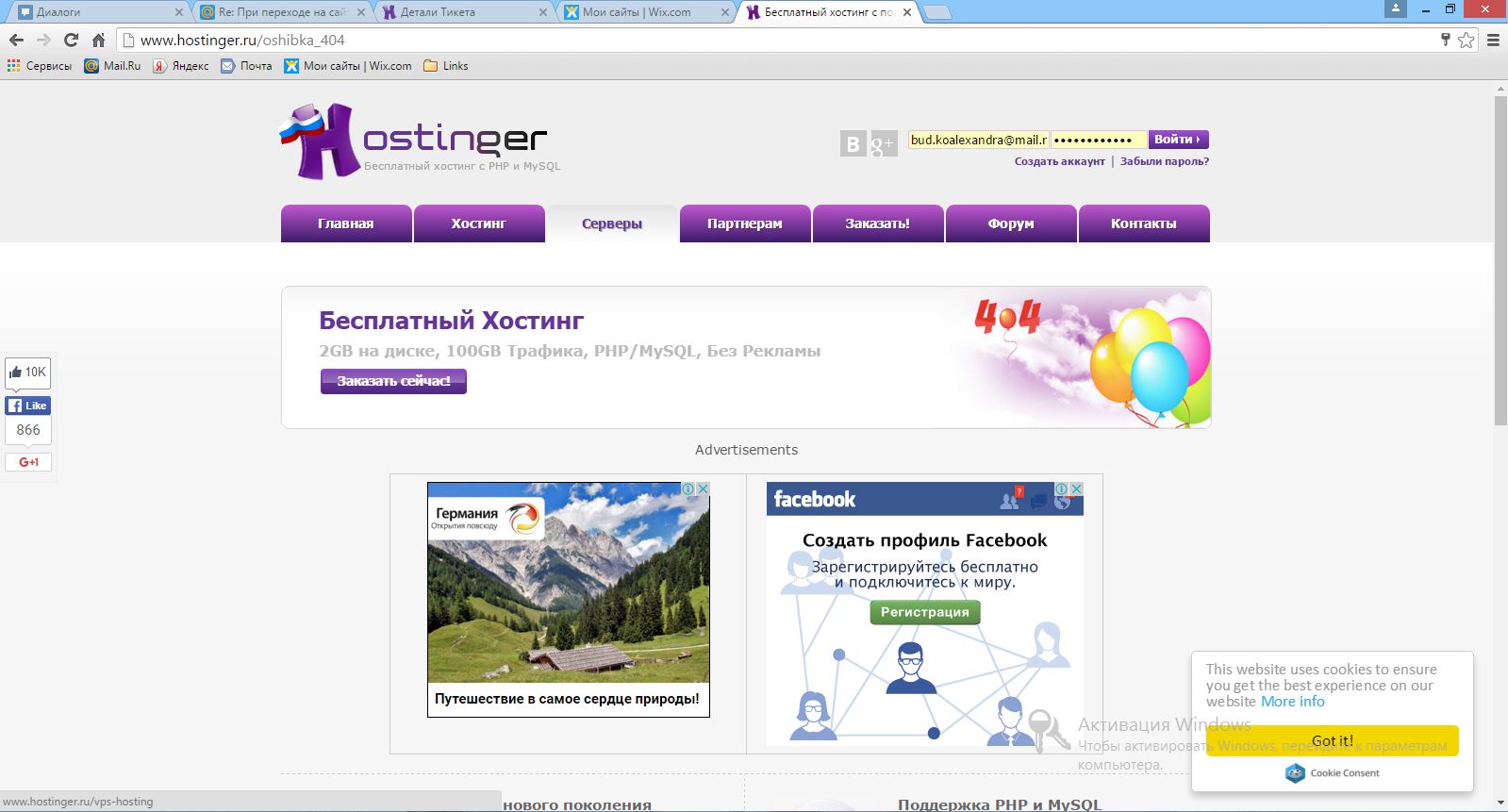Image resolution: width=1508 pixels, height=812 pixels.
Task: Open AdChoices info on Facebook ad
Action: (x=1062, y=489)
